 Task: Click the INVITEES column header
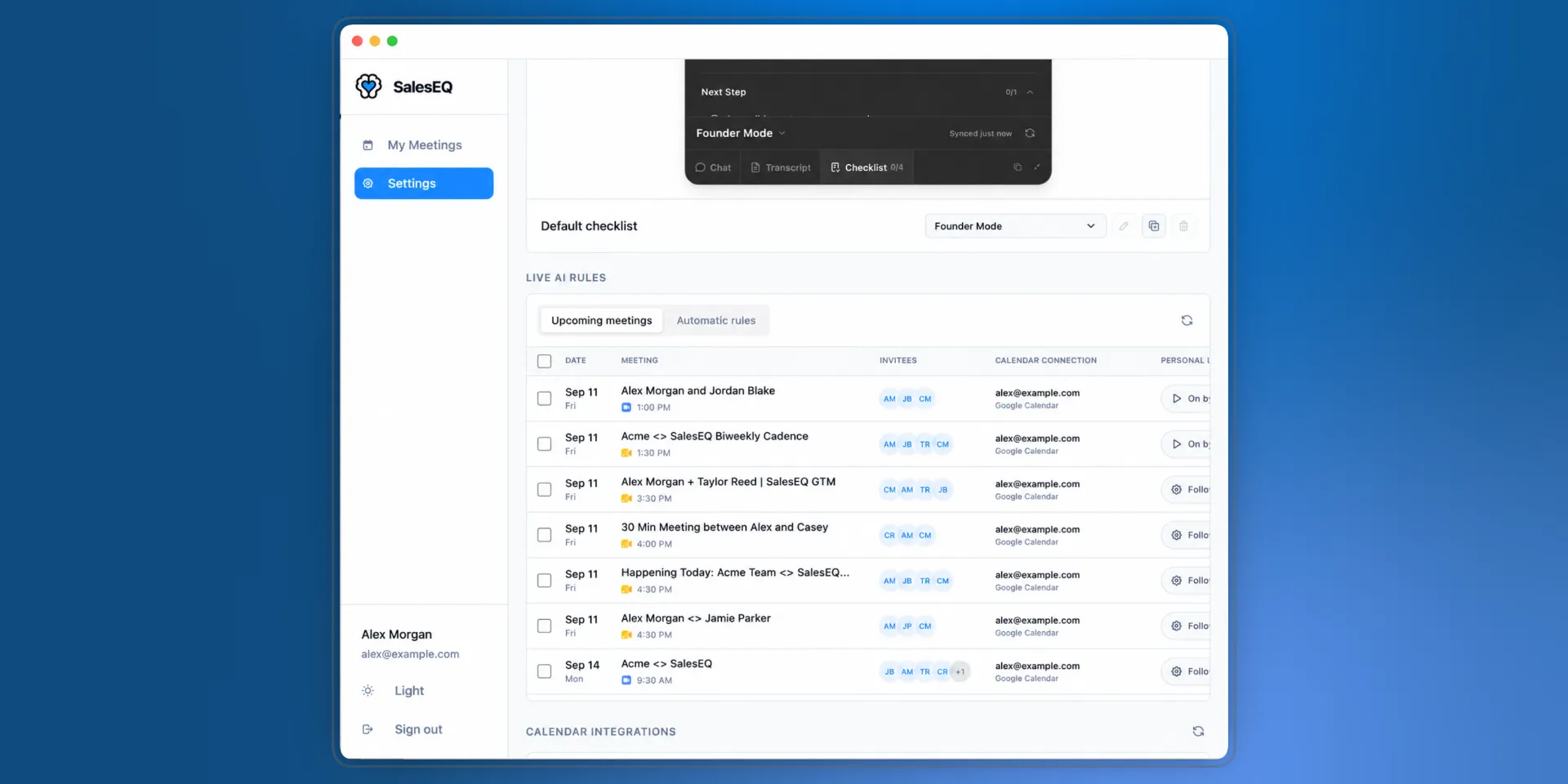[x=898, y=360]
